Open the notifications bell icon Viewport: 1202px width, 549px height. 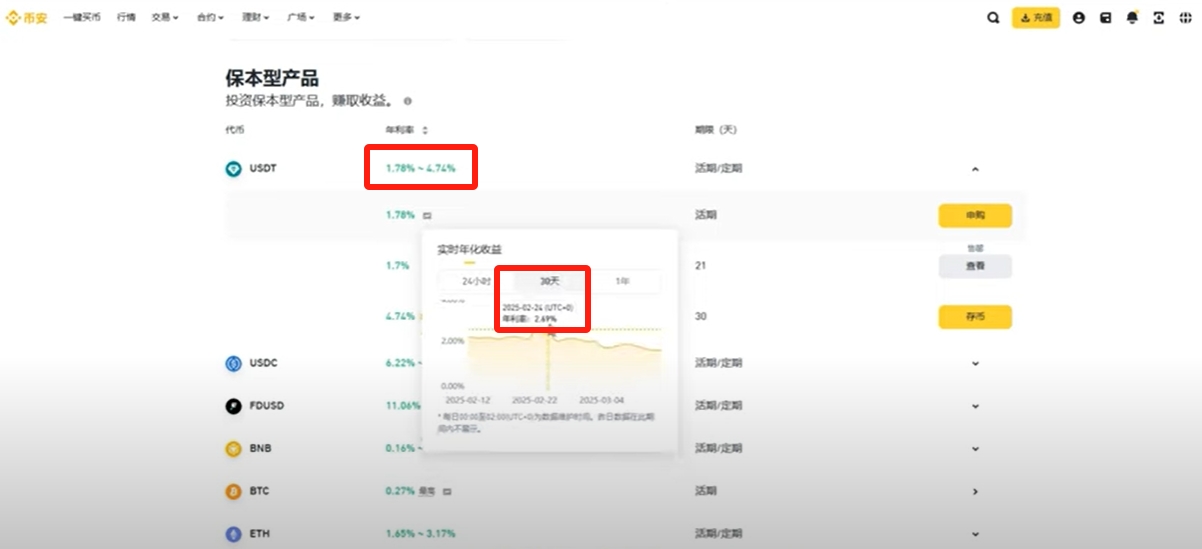click(x=1133, y=17)
